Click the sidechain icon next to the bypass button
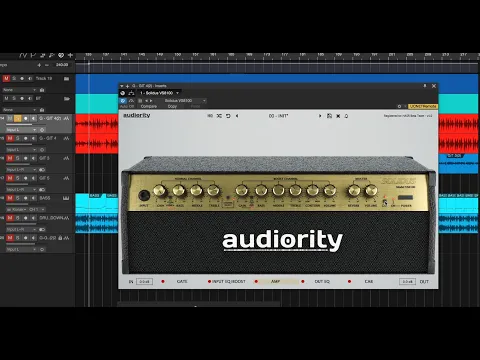Image resolution: width=480 pixels, height=360 pixels. coord(131,100)
